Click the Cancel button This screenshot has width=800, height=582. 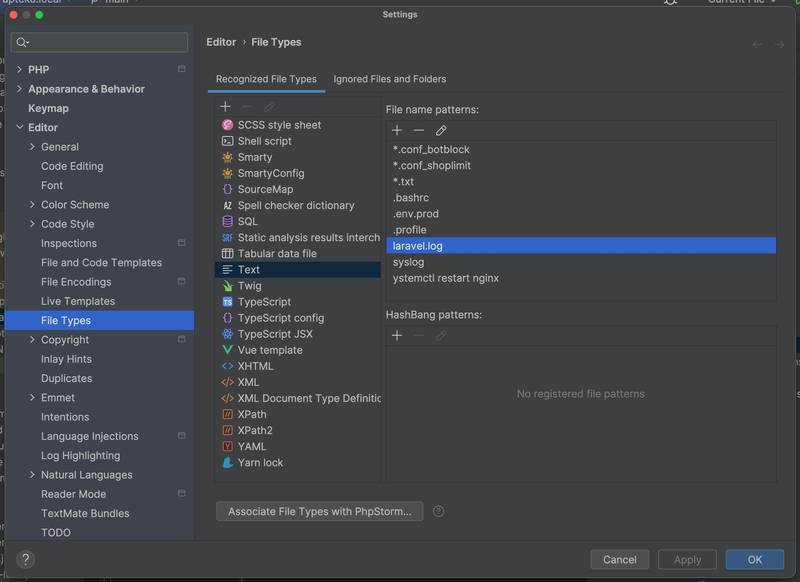pos(619,560)
